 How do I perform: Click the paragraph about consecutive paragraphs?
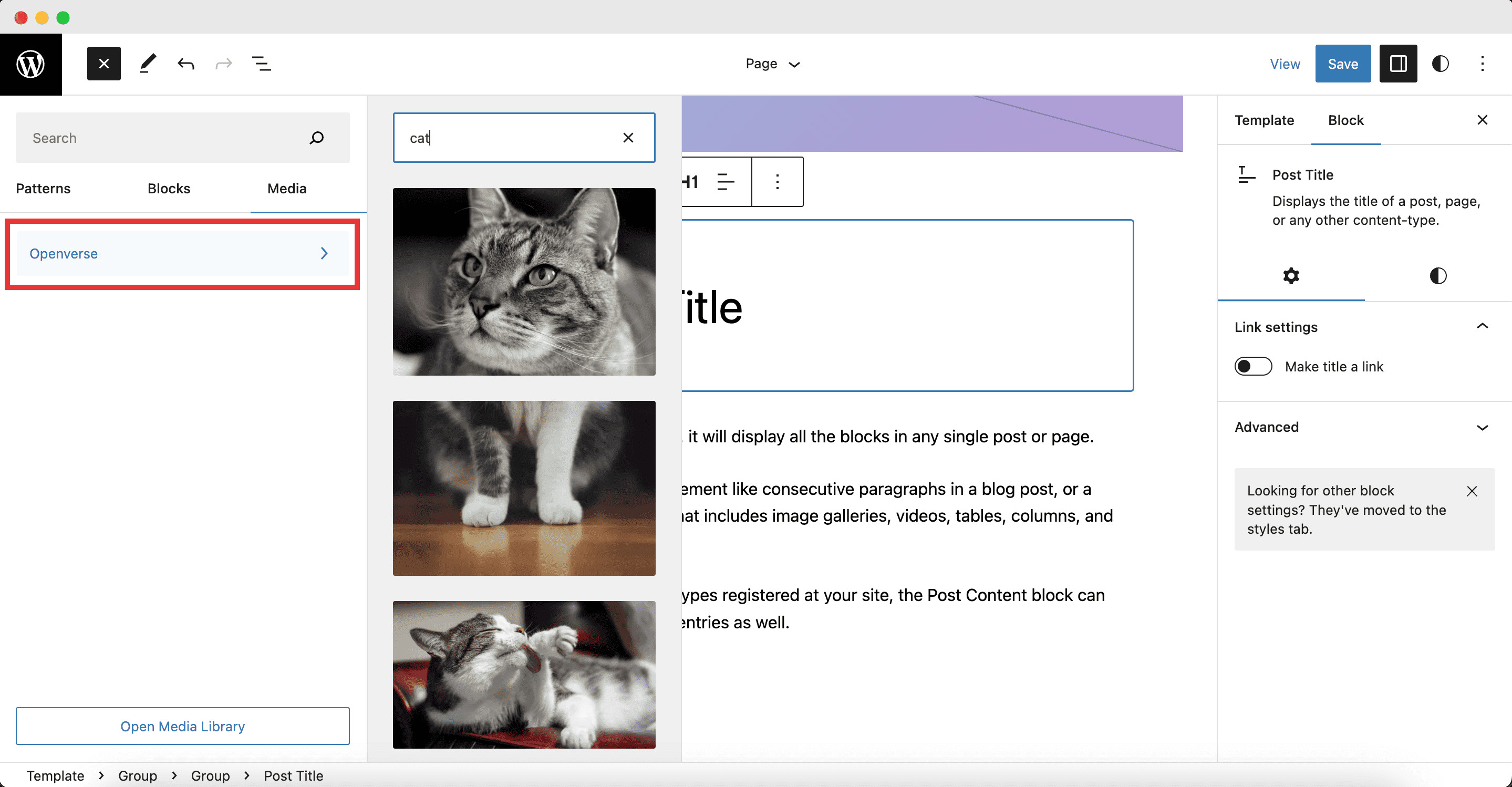tap(898, 502)
